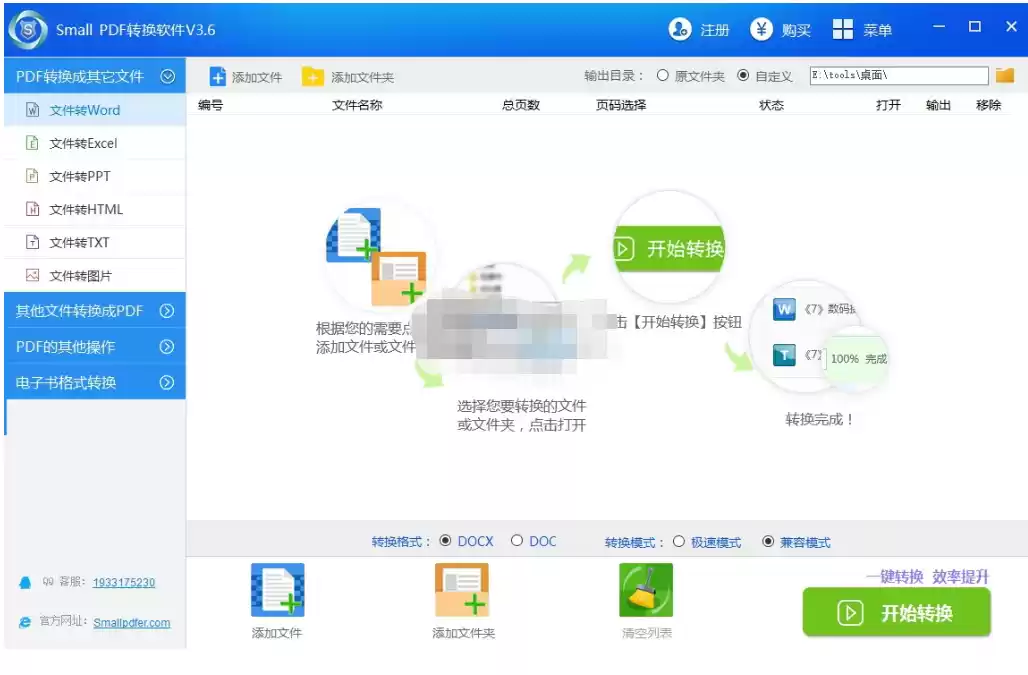Click the large 添加文件夹 icon at bottom
Screen dimensions: 1028x675
461,591
